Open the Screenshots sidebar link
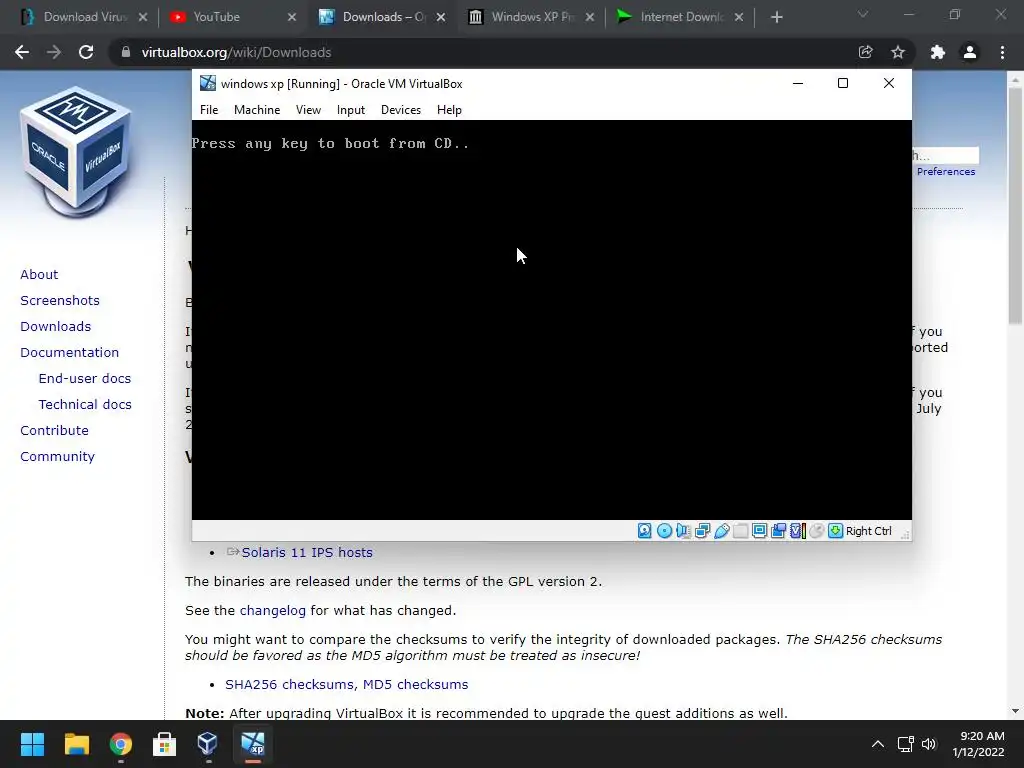1024x768 pixels. (60, 300)
